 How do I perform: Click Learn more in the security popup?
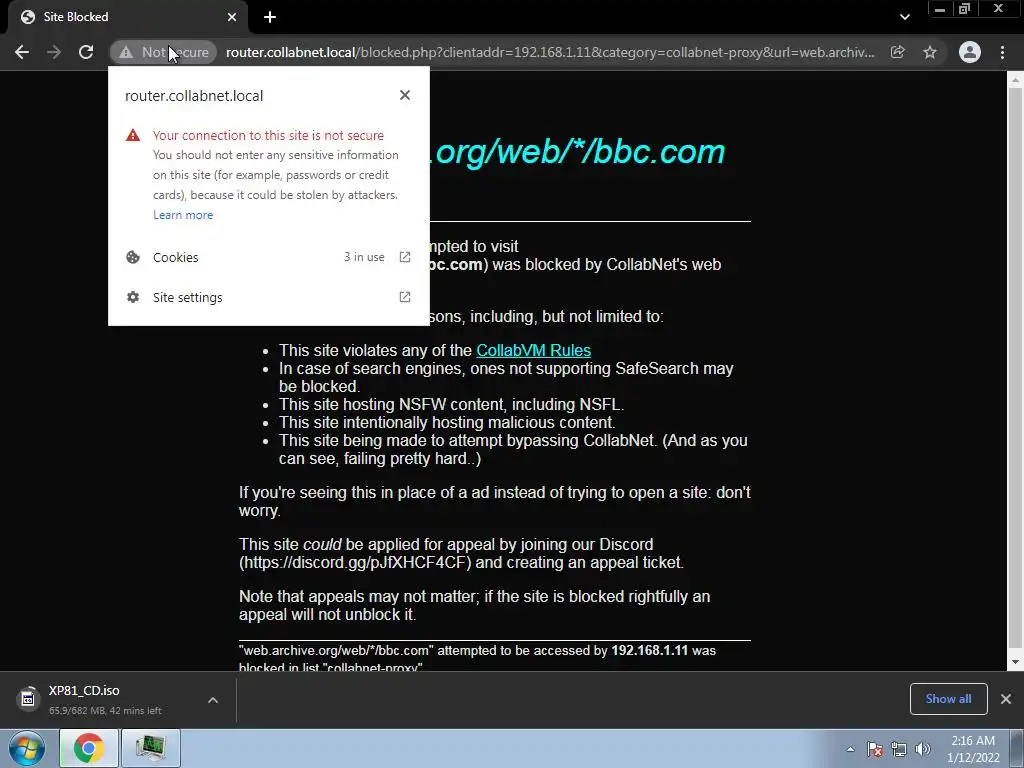(183, 215)
